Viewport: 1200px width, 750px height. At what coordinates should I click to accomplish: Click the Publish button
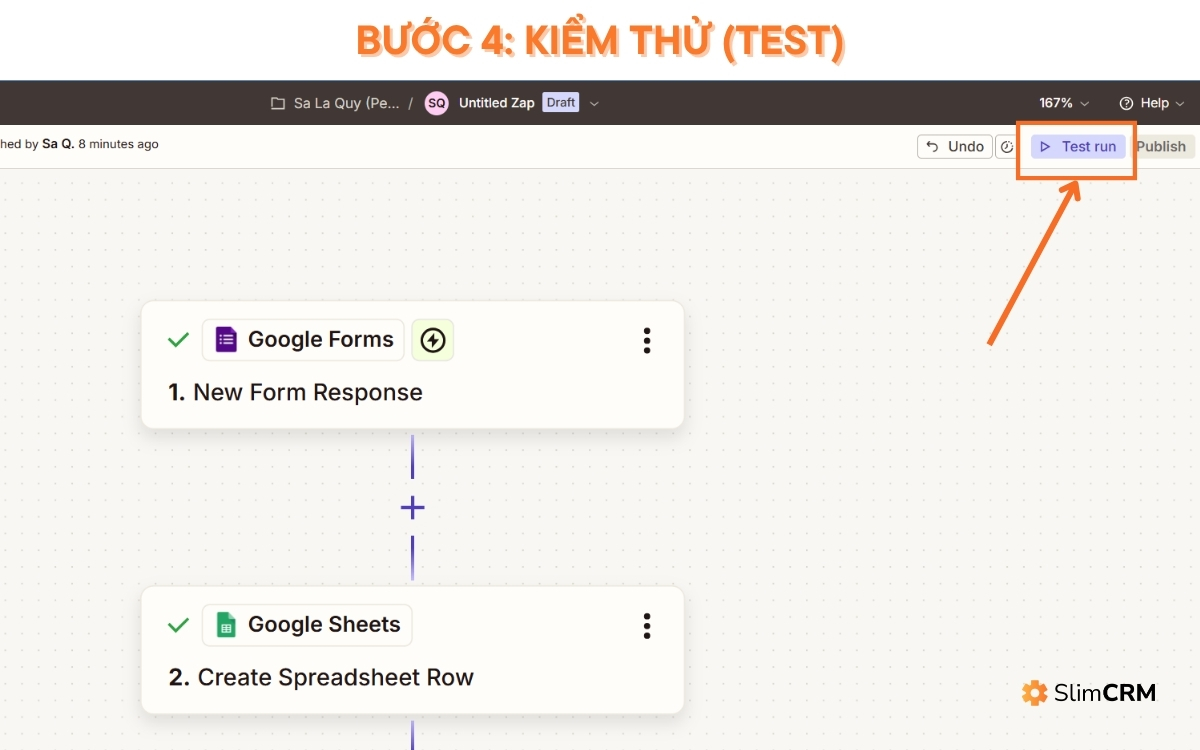1161,147
